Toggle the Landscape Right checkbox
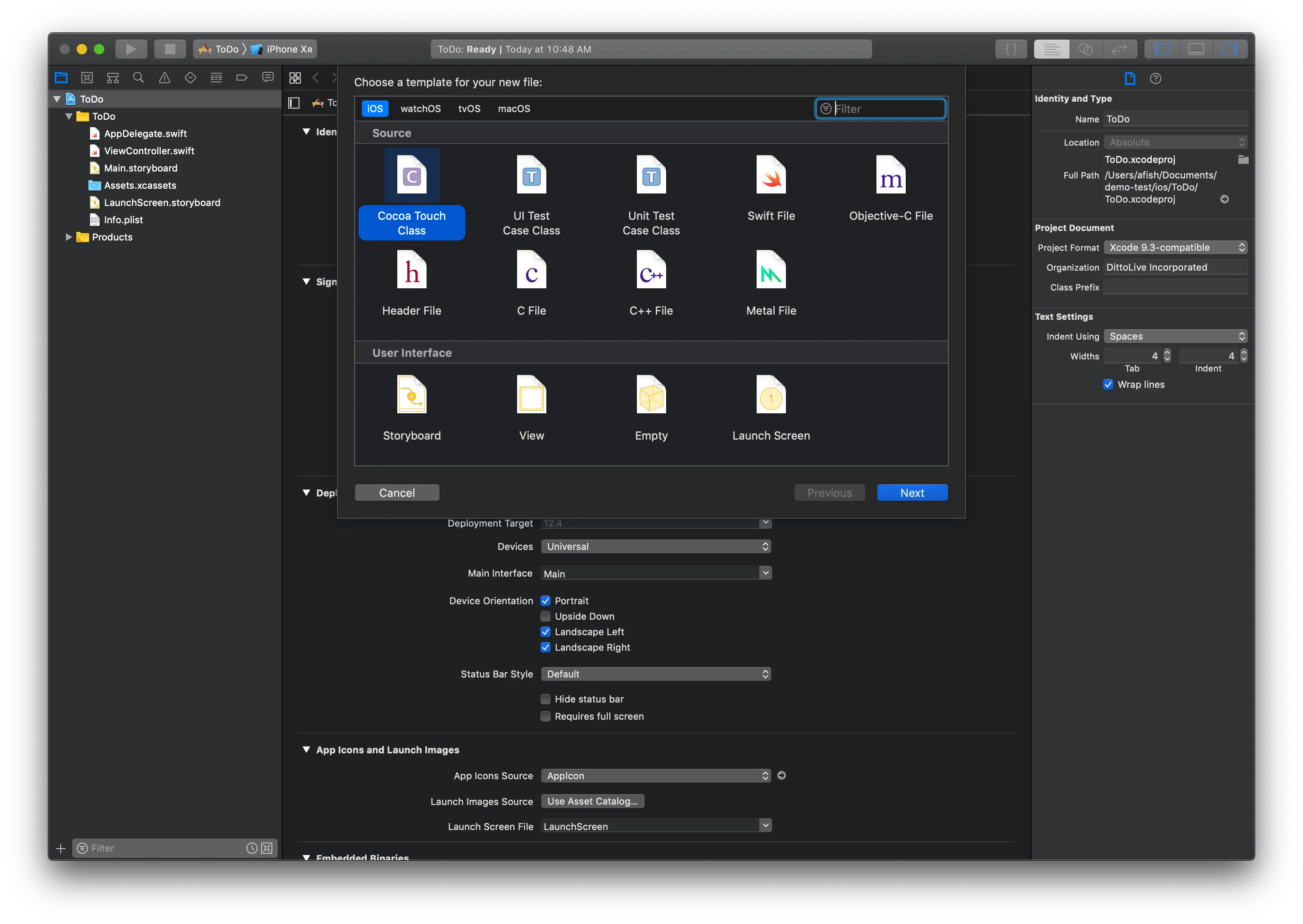The height and width of the screenshot is (924, 1303). 545,647
